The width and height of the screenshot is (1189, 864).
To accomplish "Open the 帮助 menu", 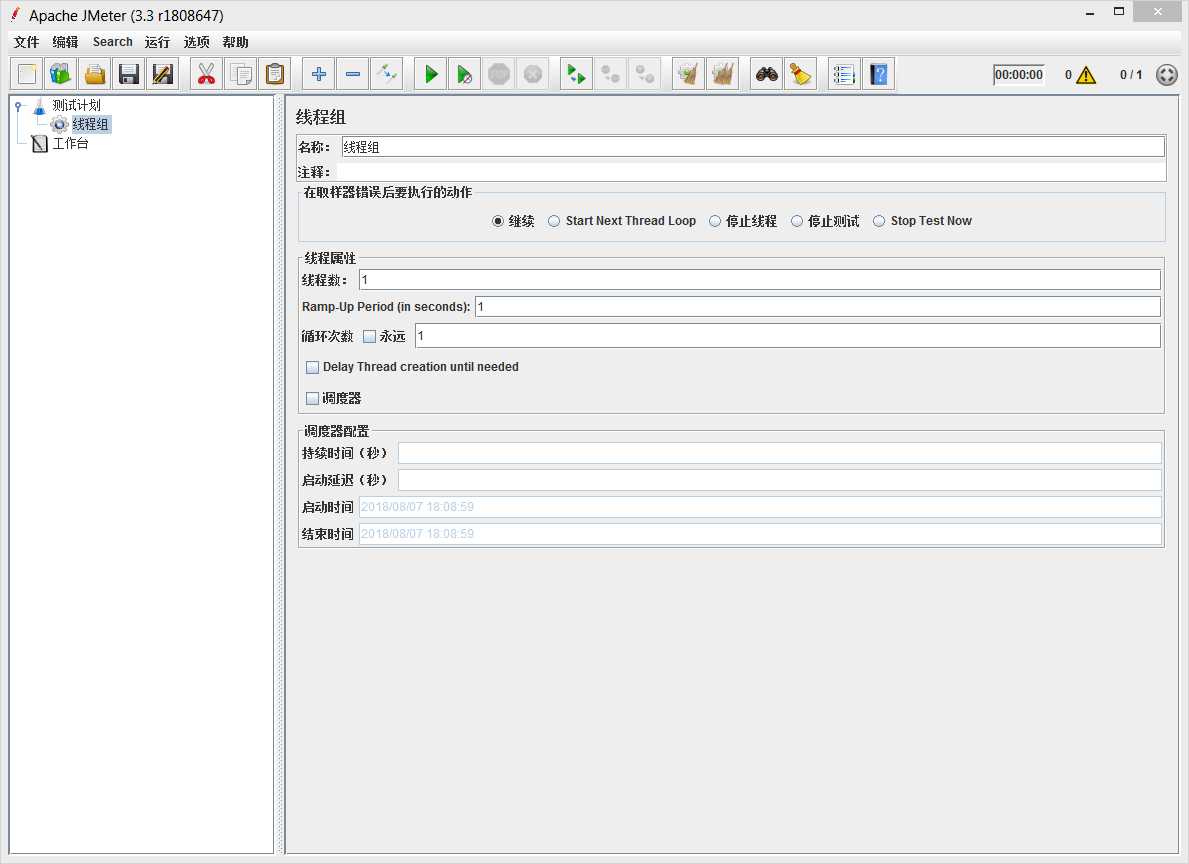I will tap(235, 42).
